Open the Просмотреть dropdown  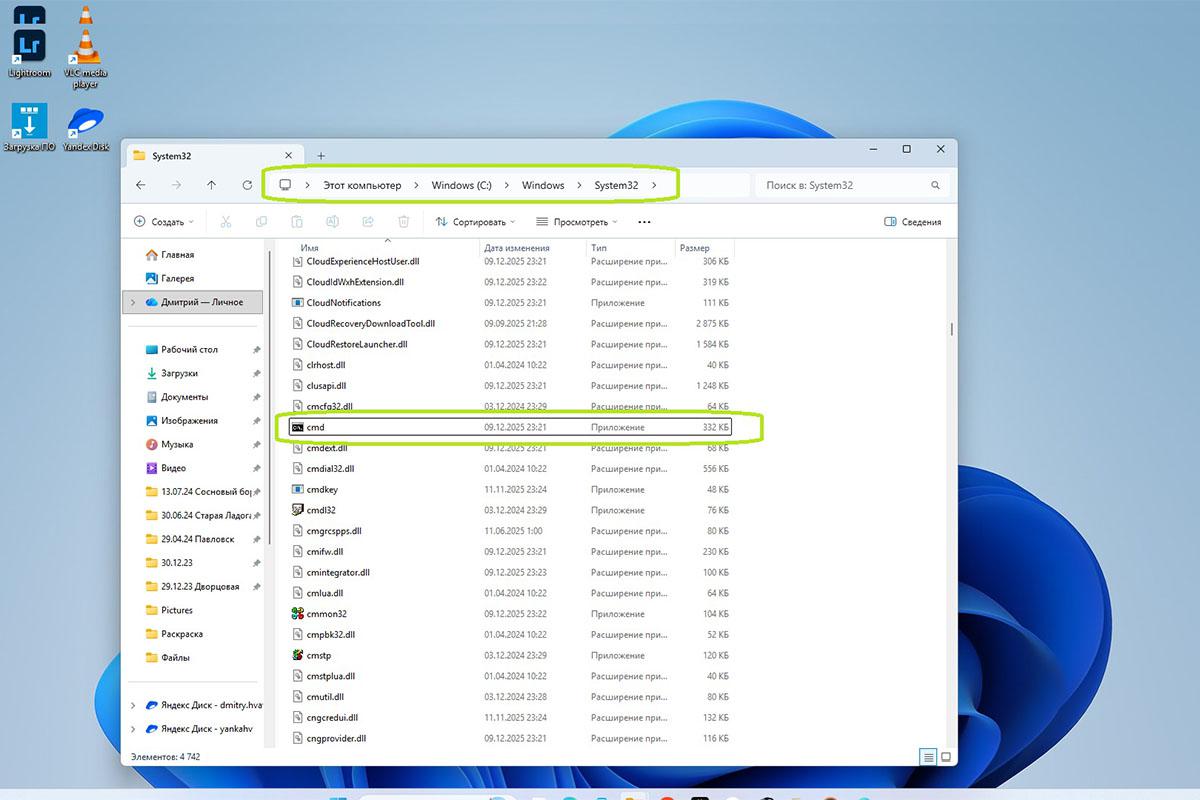[x=577, y=222]
